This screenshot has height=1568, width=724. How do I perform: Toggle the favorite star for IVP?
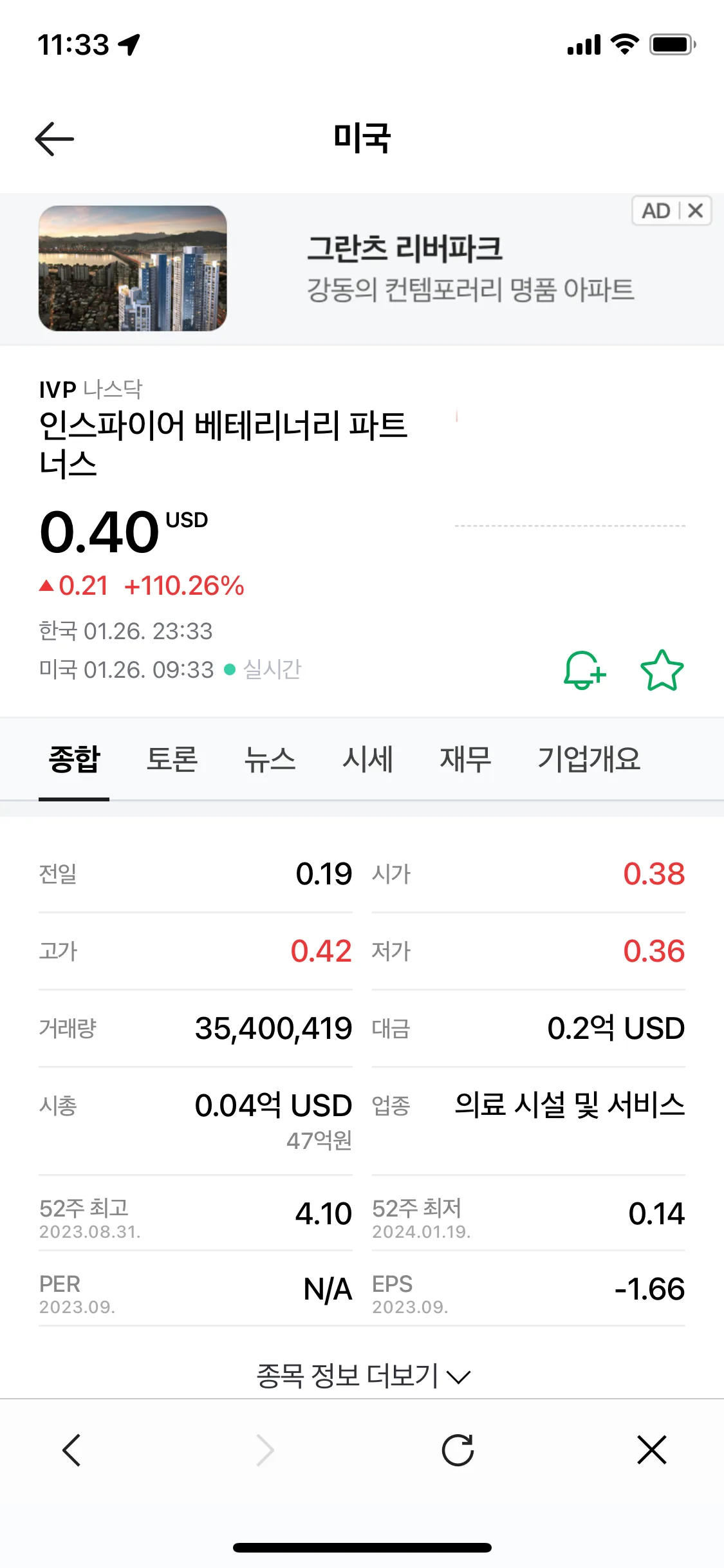tap(662, 670)
